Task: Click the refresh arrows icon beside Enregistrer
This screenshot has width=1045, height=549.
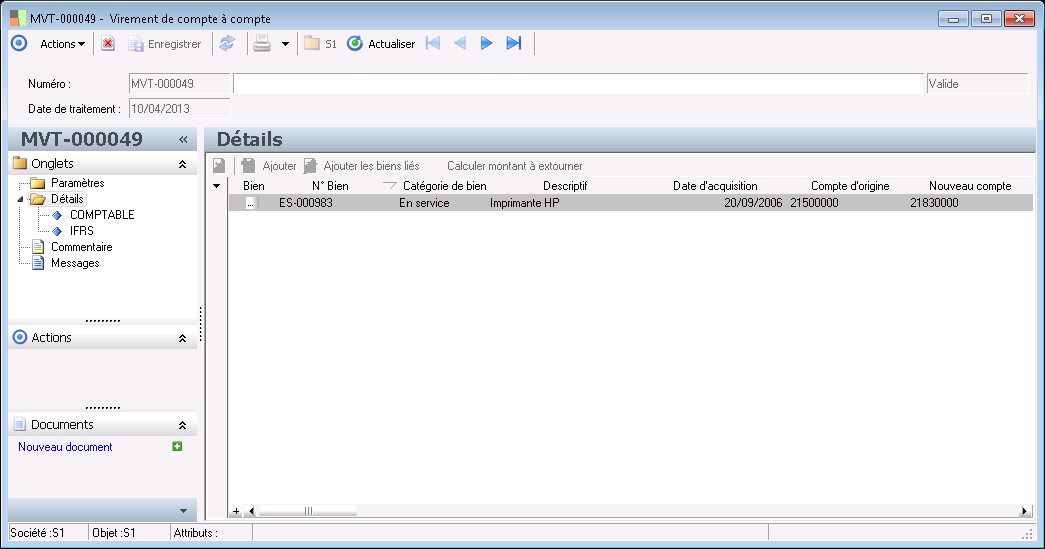Action: (227, 43)
